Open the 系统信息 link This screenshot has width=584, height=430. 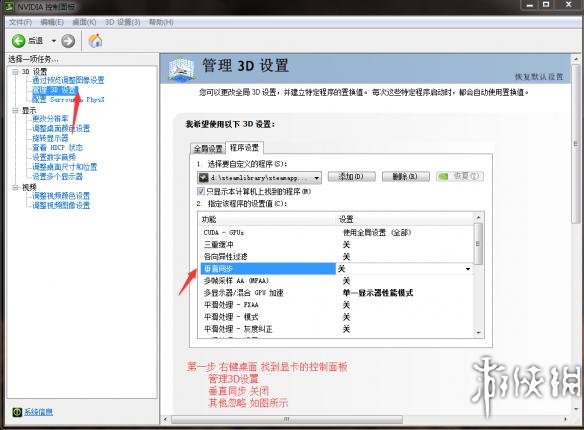click(38, 412)
